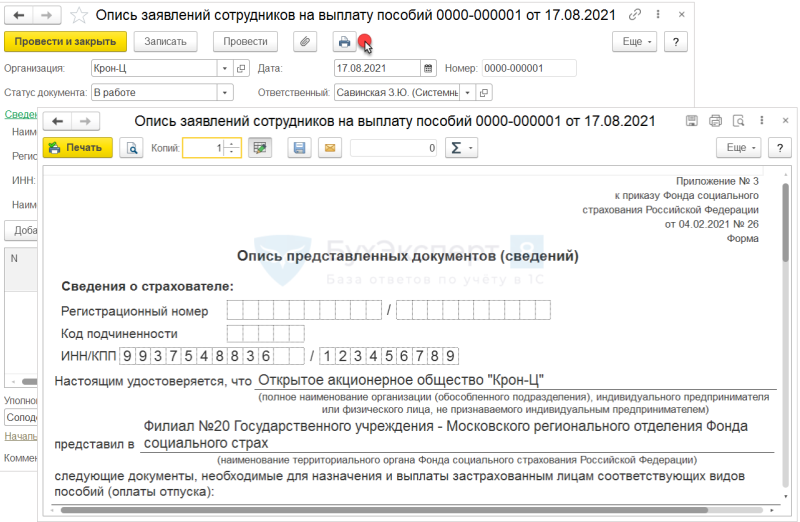Click the Дата field
This screenshot has width=800, height=522.
pyautogui.click(x=378, y=68)
